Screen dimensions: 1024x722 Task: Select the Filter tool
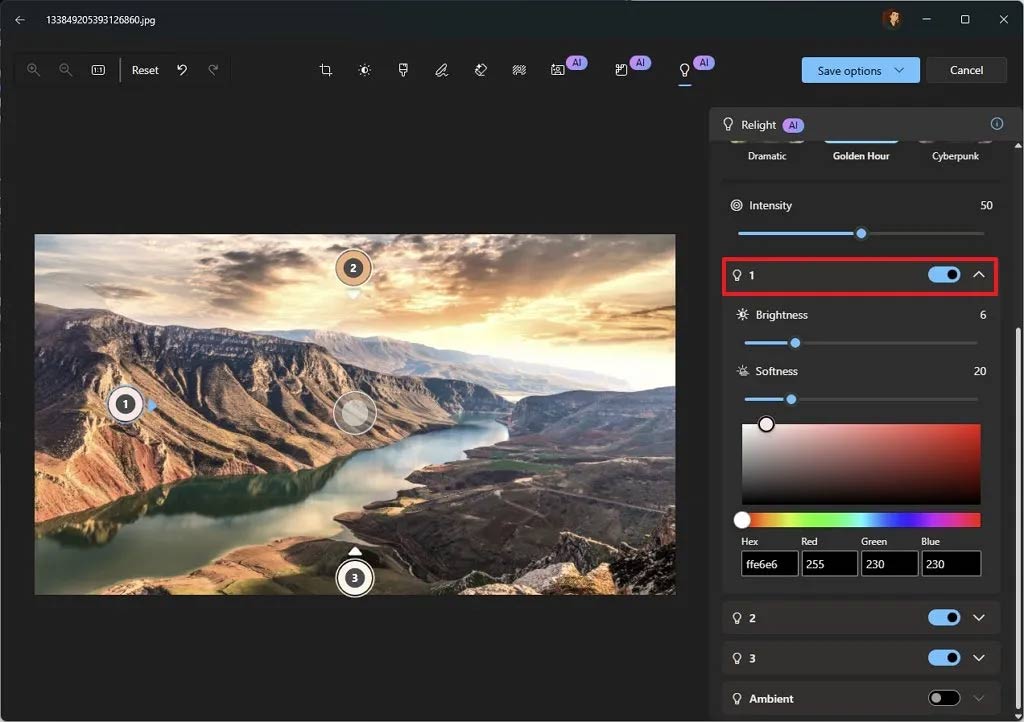click(x=403, y=70)
